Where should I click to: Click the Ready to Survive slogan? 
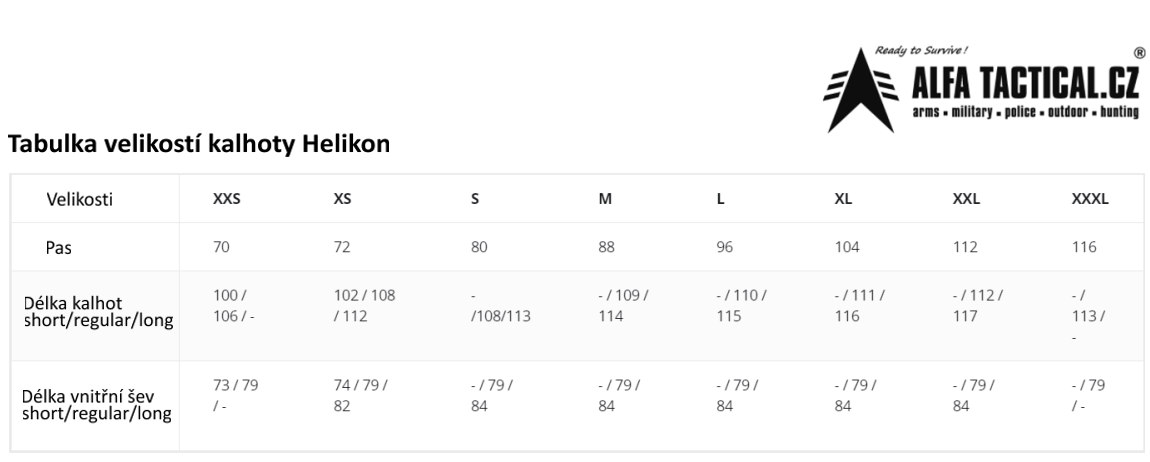[921, 51]
